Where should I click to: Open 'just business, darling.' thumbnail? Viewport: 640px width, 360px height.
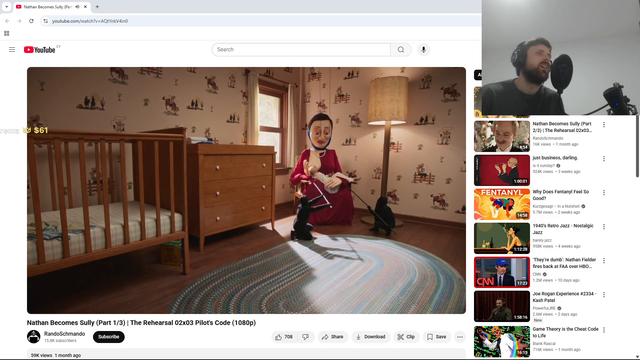point(502,170)
